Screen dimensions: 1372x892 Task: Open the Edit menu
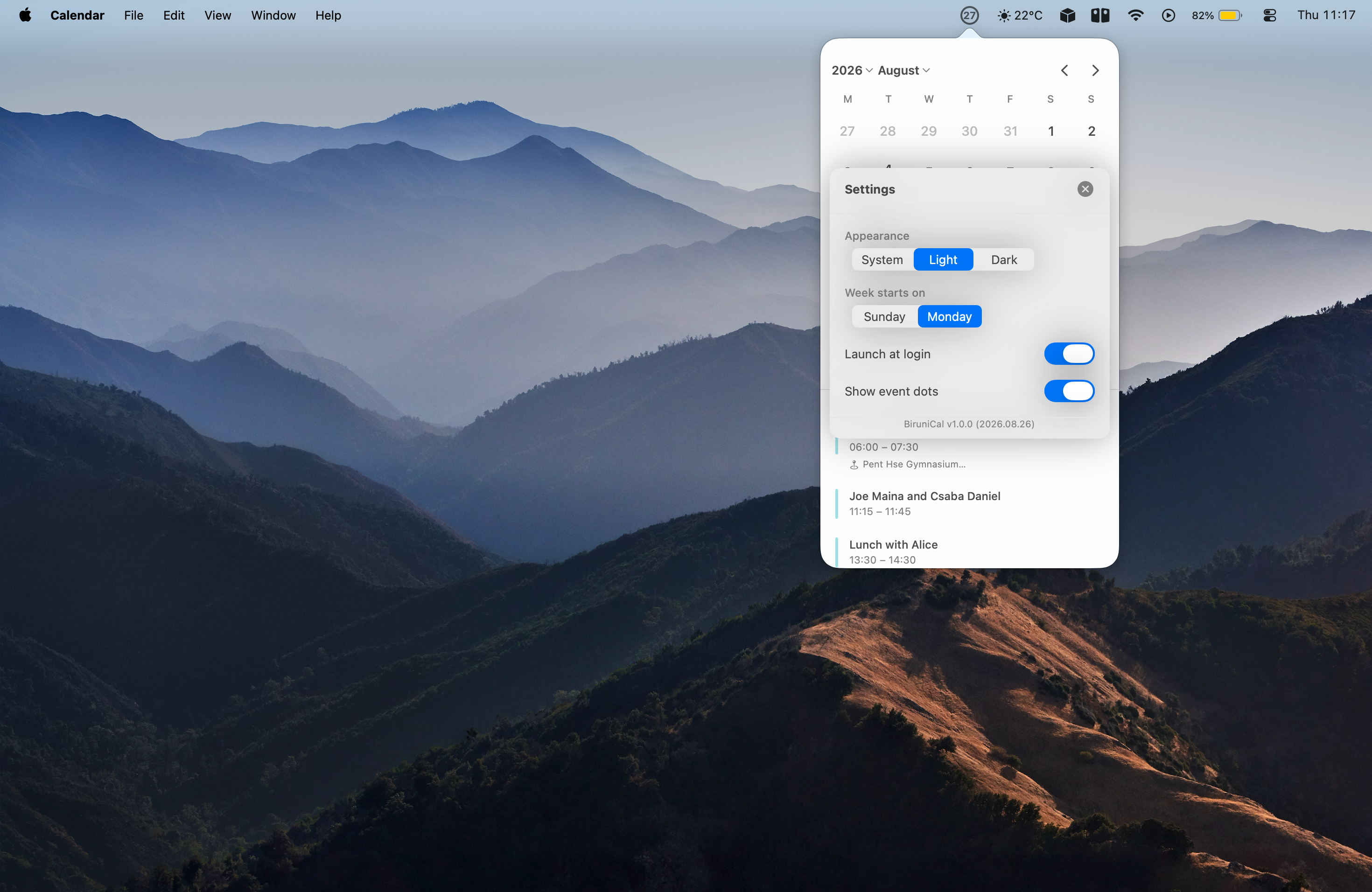point(174,15)
